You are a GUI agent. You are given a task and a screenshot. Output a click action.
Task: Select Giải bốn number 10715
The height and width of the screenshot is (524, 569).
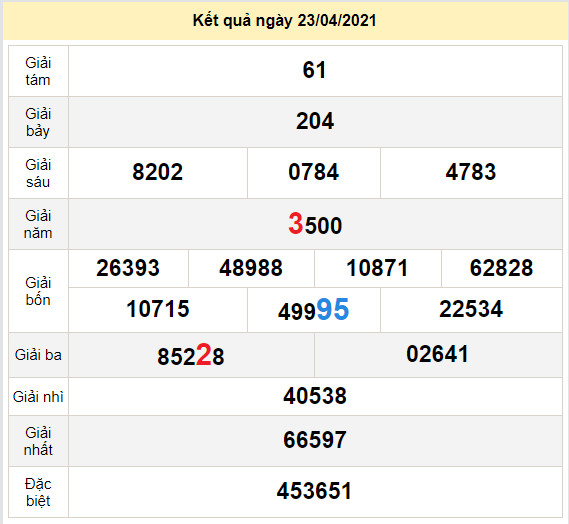[x=157, y=309]
